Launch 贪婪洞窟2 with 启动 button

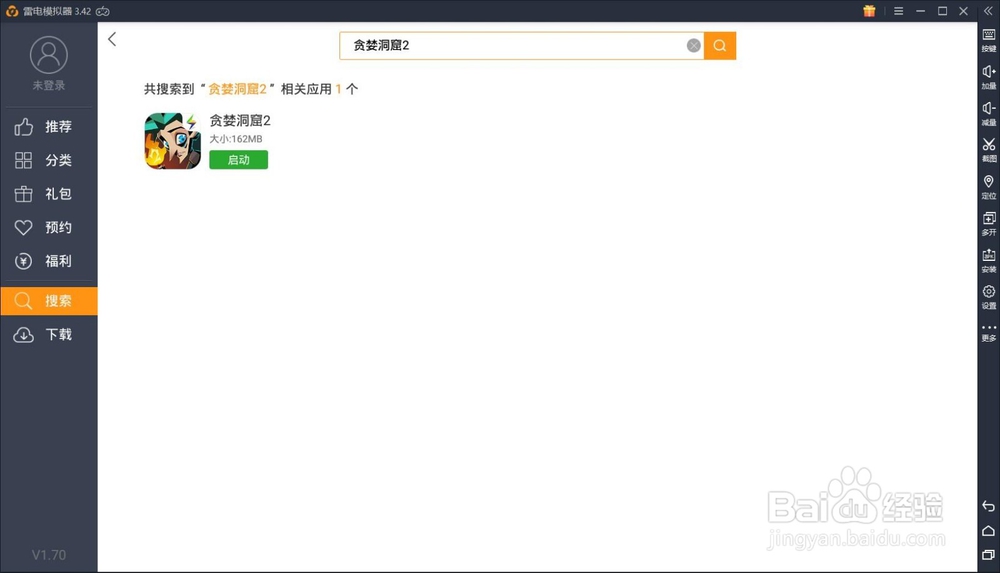coord(239,160)
